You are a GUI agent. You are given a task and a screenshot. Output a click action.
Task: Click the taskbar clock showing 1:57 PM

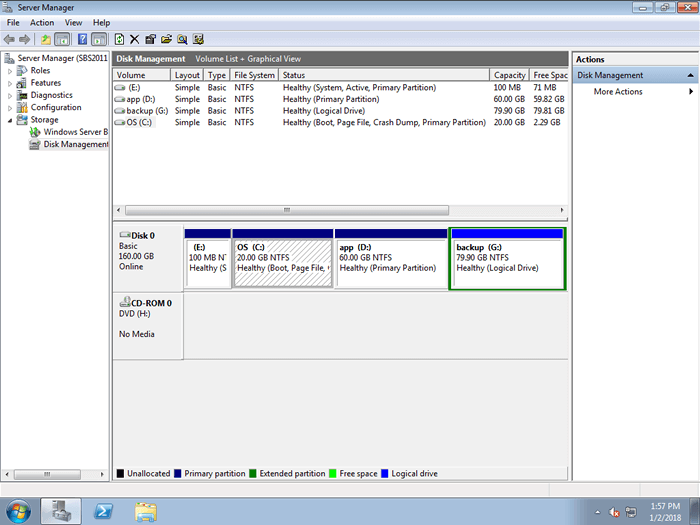pyautogui.click(x=665, y=512)
